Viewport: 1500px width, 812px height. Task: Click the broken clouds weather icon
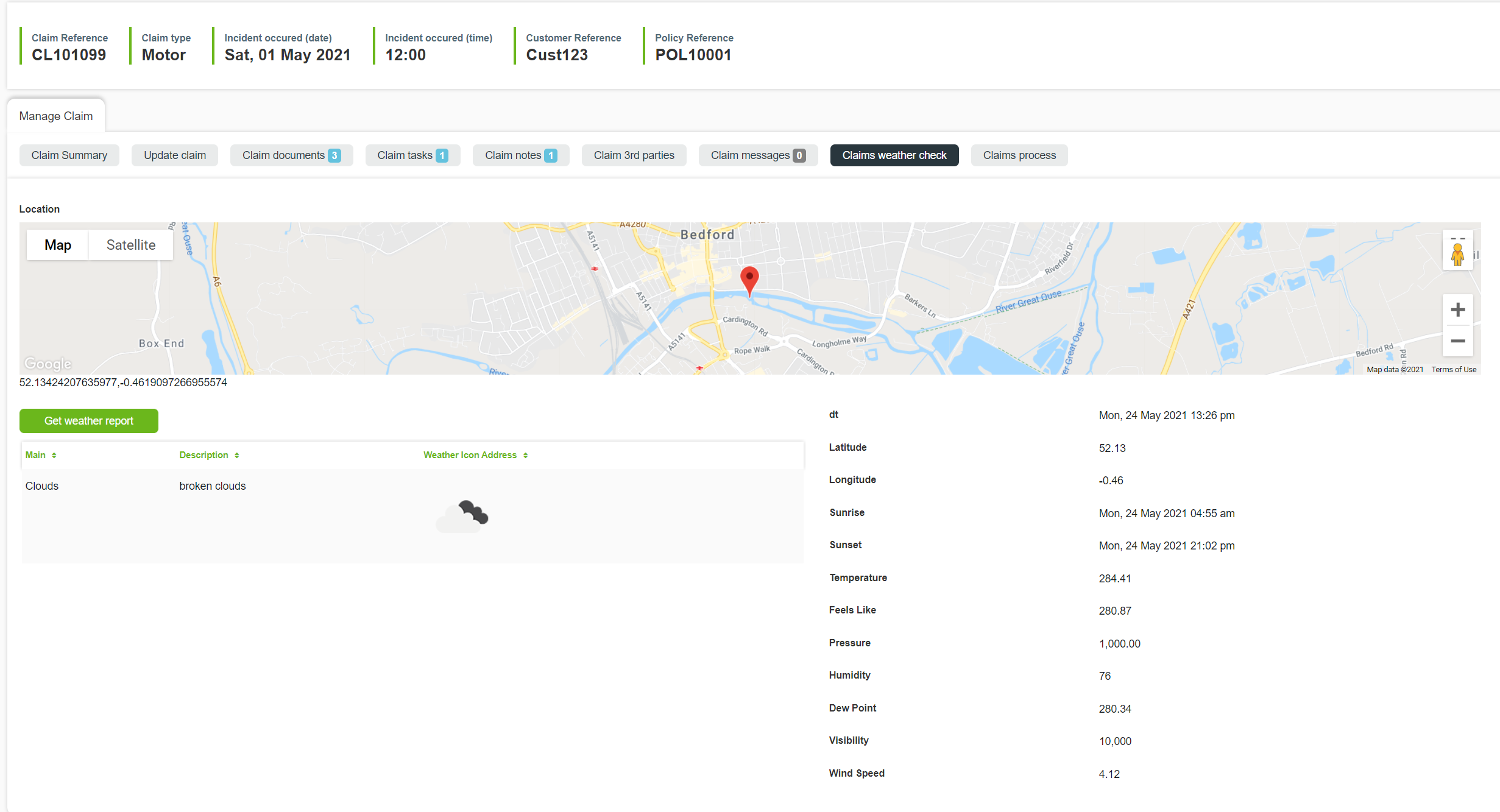462,516
